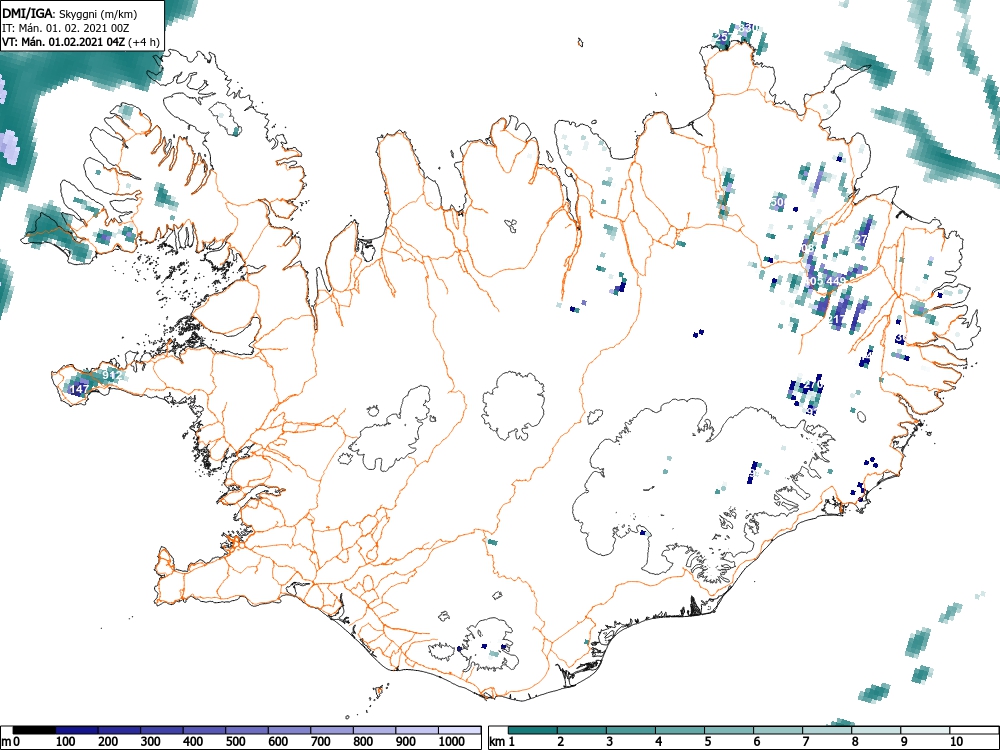
Task: Click the swatch right of 1000 m
Action: coord(460,730)
